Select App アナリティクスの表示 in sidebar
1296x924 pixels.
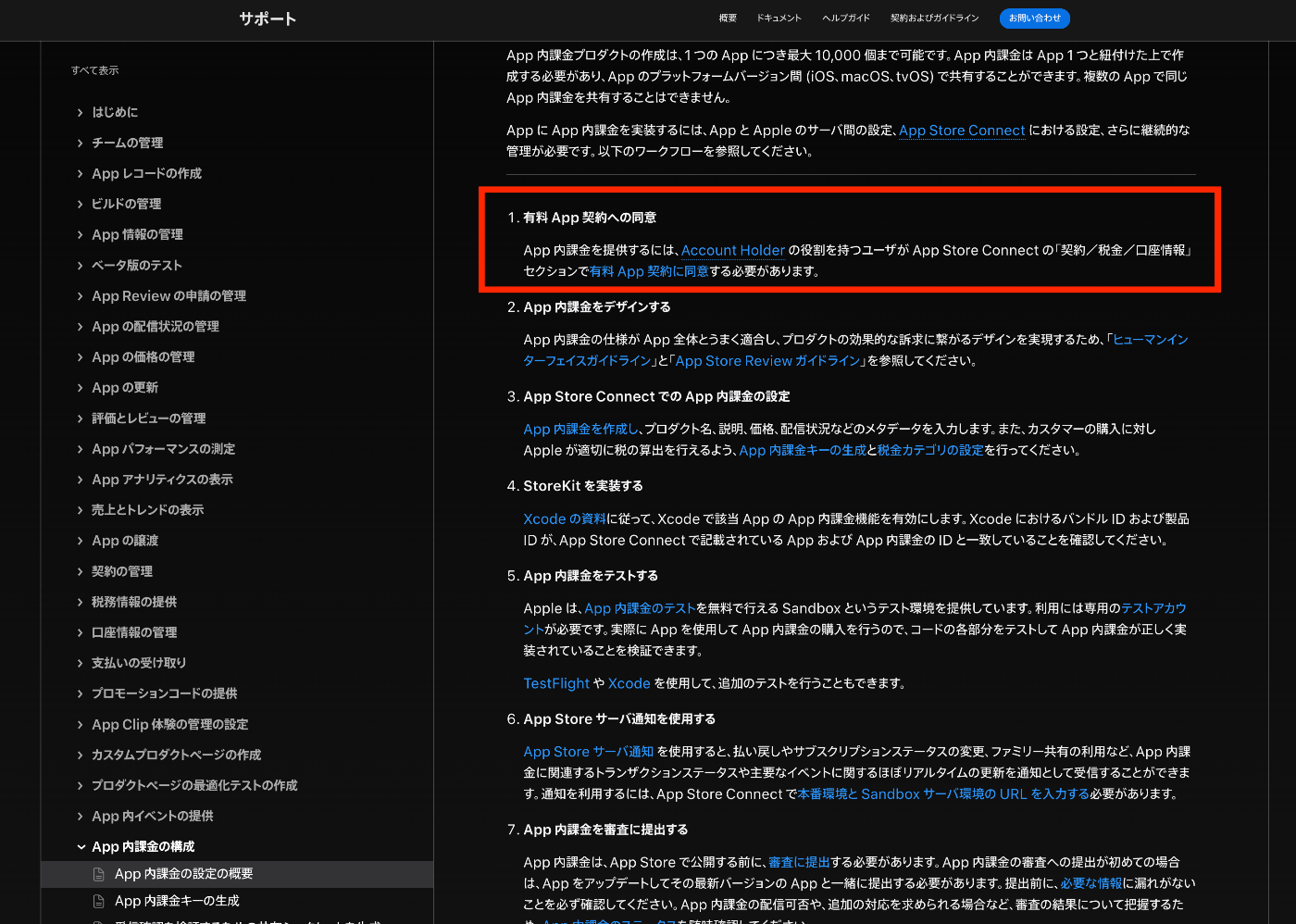pos(162,480)
